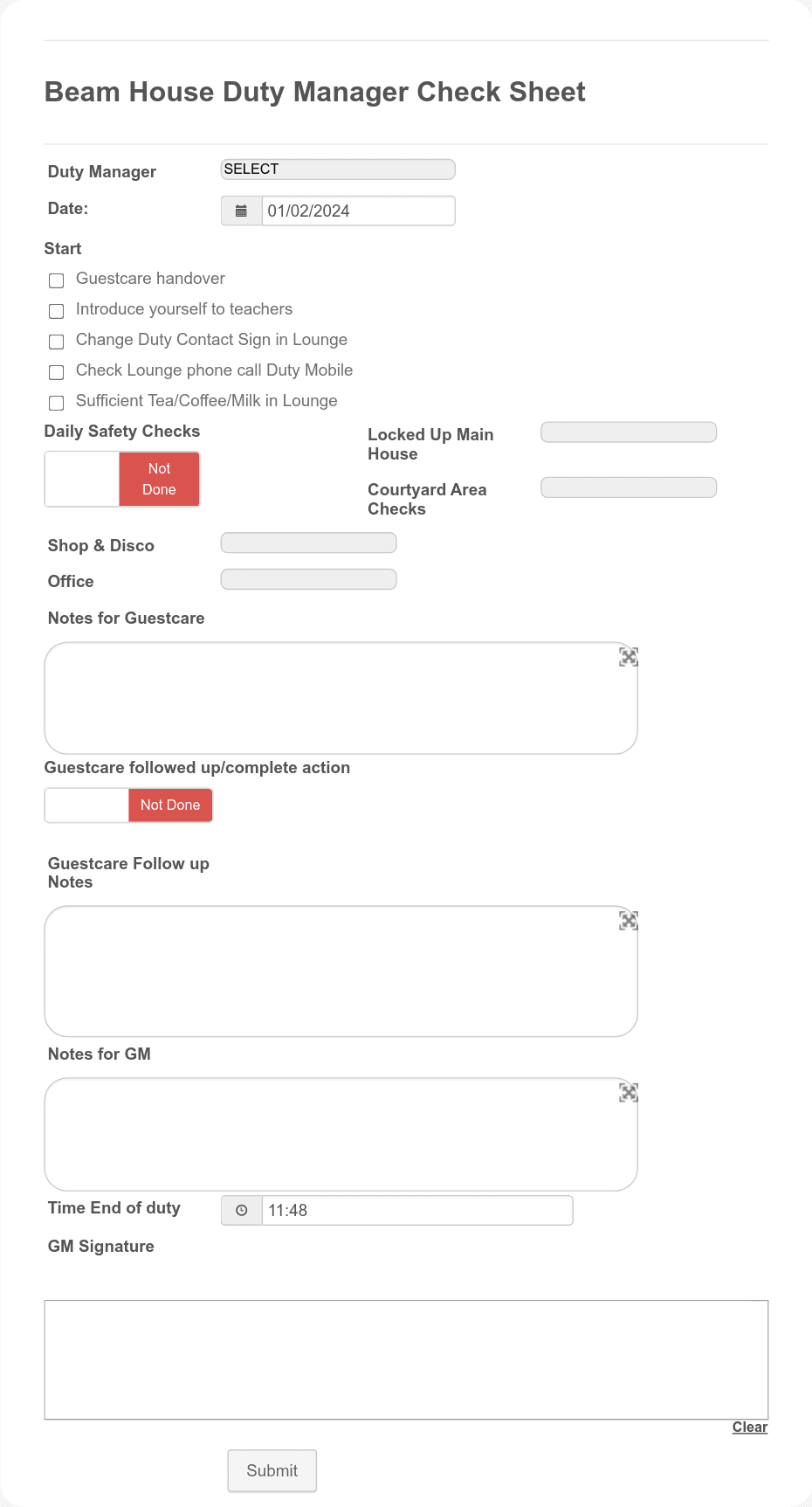Click the Submit button
812x1507 pixels.
point(272,1471)
